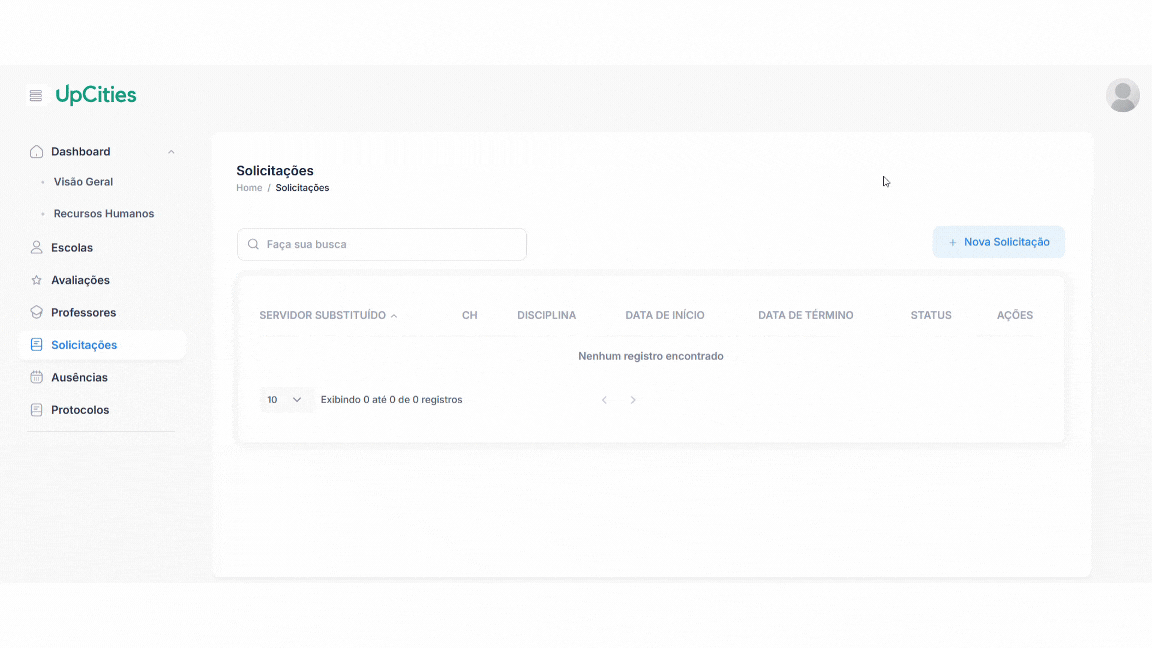Click the AÇÕES column header
Screen dimensions: 1152x648
(x=1015, y=315)
